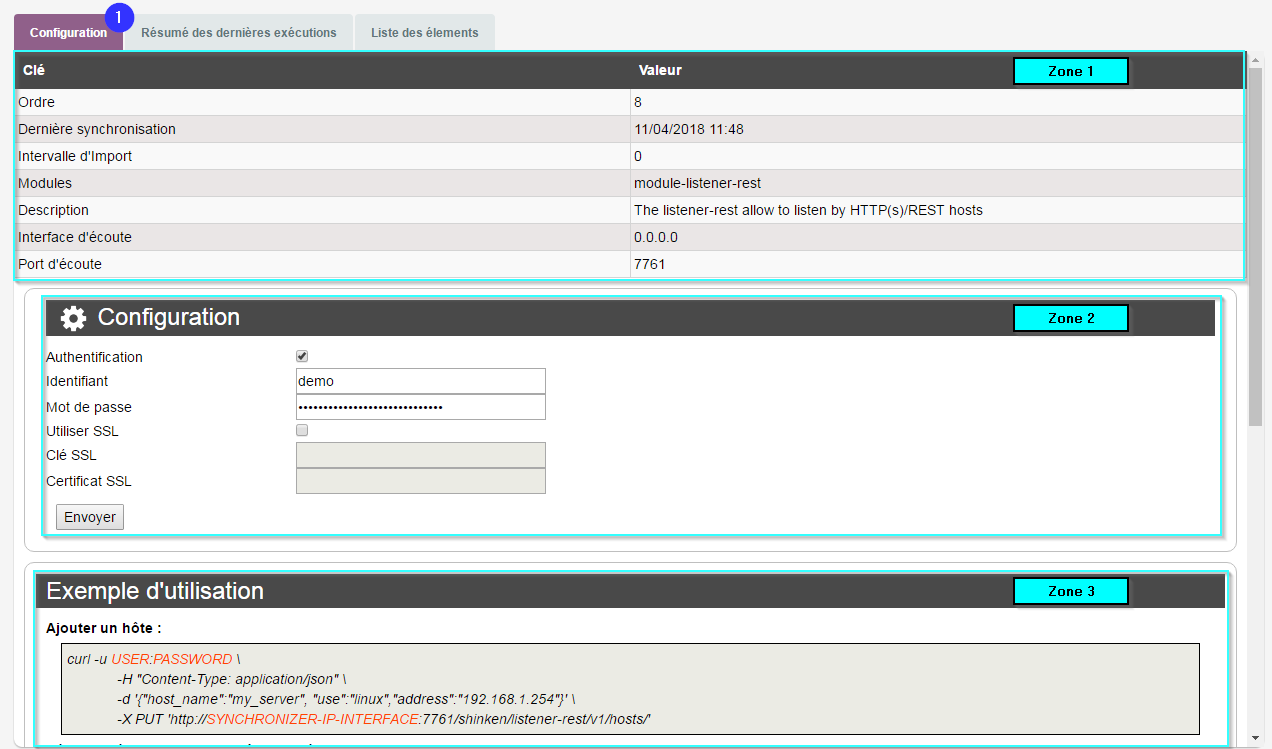Click the Zone 3 label
The image size is (1272, 749).
pos(1070,591)
